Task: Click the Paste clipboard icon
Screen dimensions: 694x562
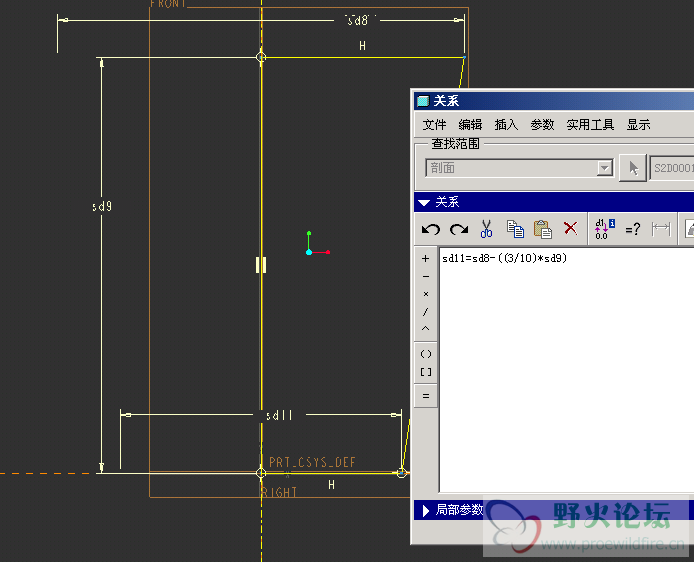Action: pyautogui.click(x=543, y=229)
